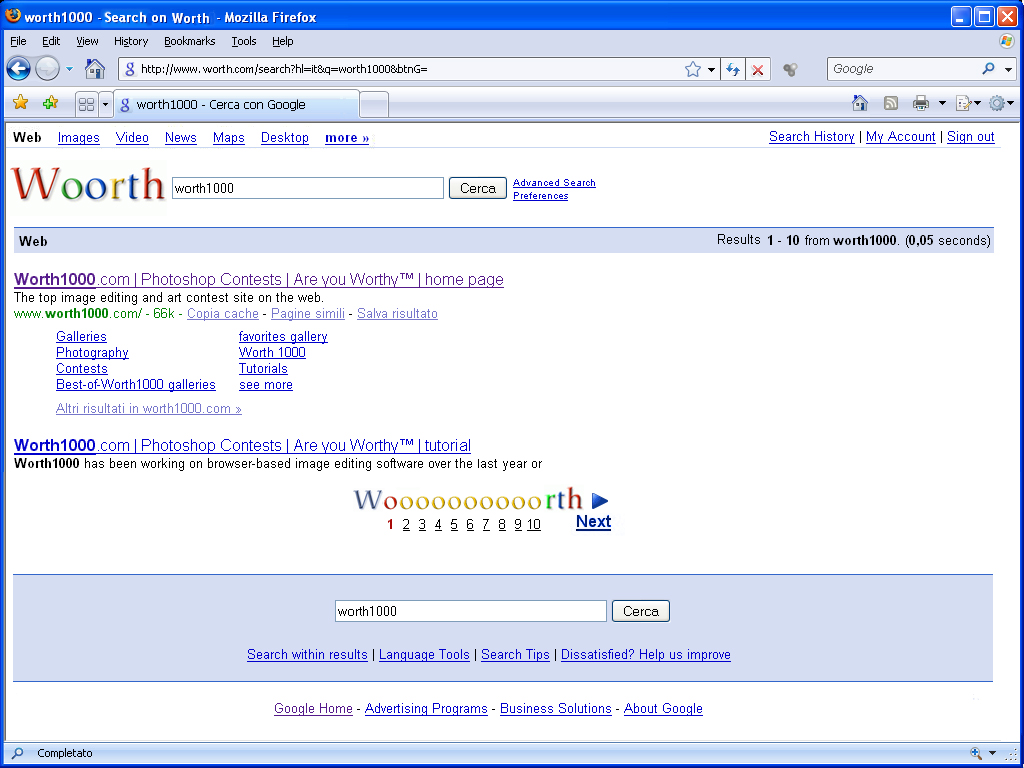The height and width of the screenshot is (768, 1024).
Task: Switch to Video search
Action: click(132, 138)
